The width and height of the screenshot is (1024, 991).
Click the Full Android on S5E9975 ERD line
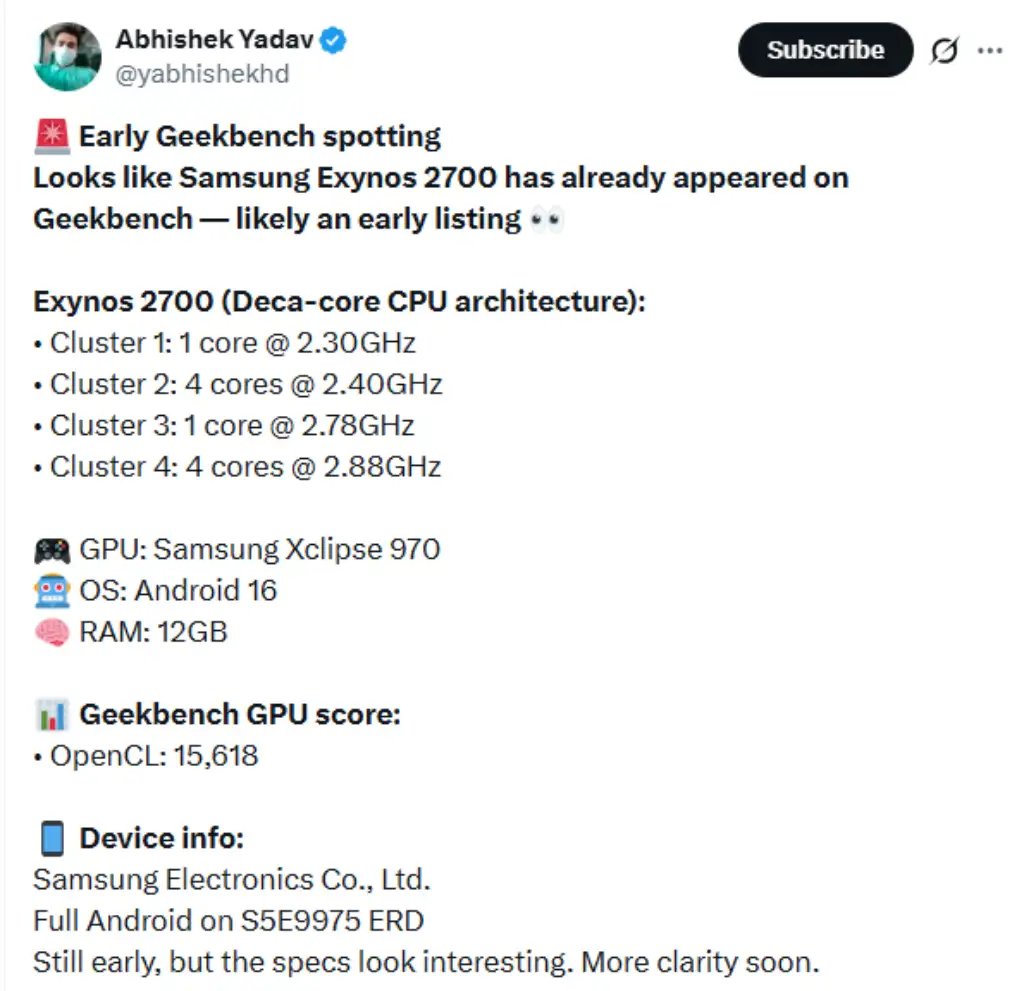pos(228,920)
